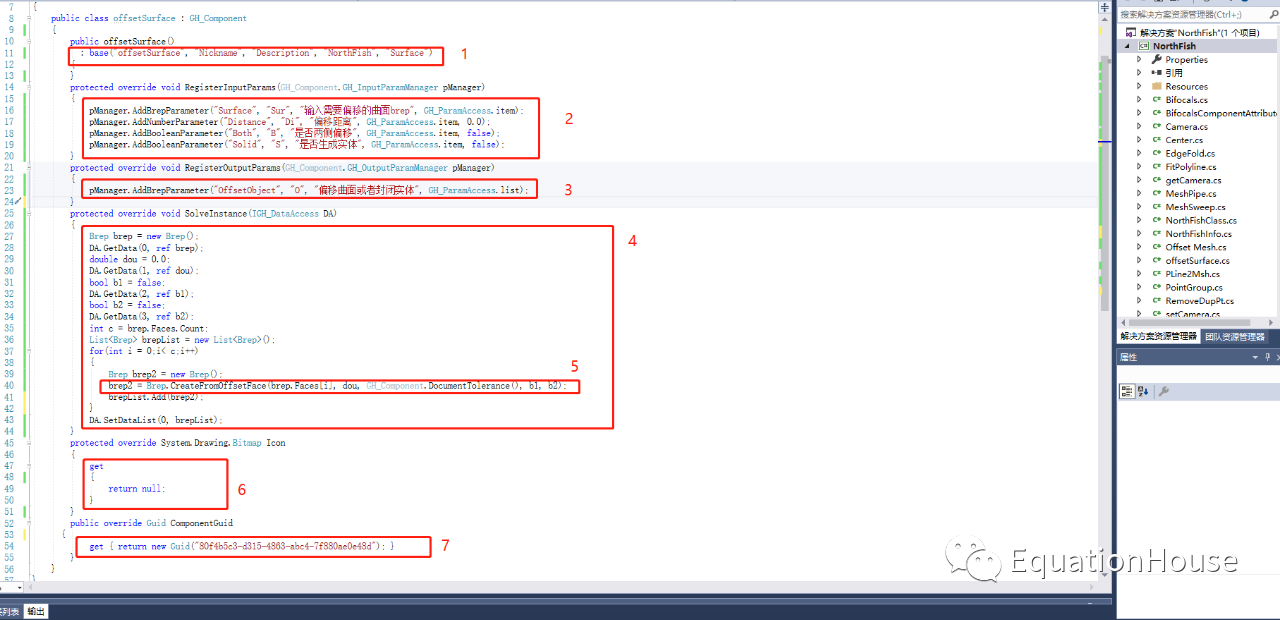The height and width of the screenshot is (620, 1280).
Task: Click the wrench icon beside Properties node
Action: pyautogui.click(x=1156, y=59)
